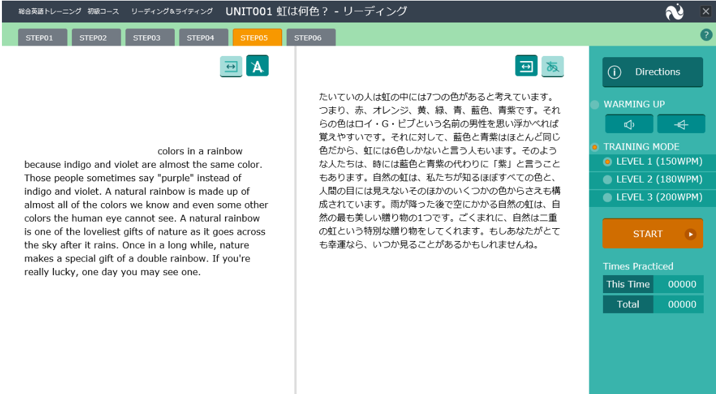Click the active STEP05 tab
The width and height of the screenshot is (716, 394).
257,37
